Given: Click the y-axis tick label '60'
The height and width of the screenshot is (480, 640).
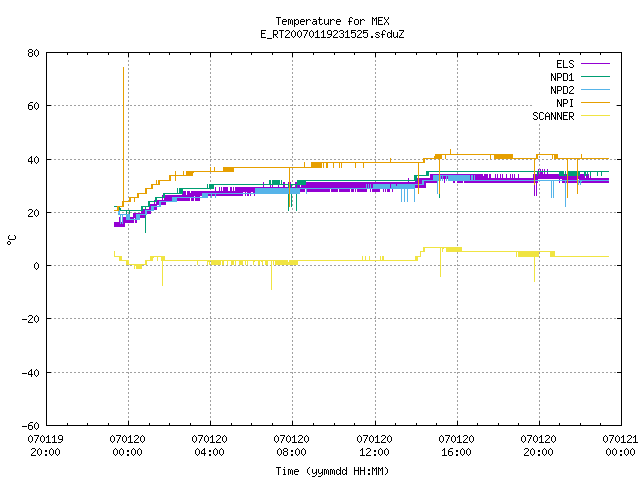Looking at the screenshot, I should (x=33, y=106).
